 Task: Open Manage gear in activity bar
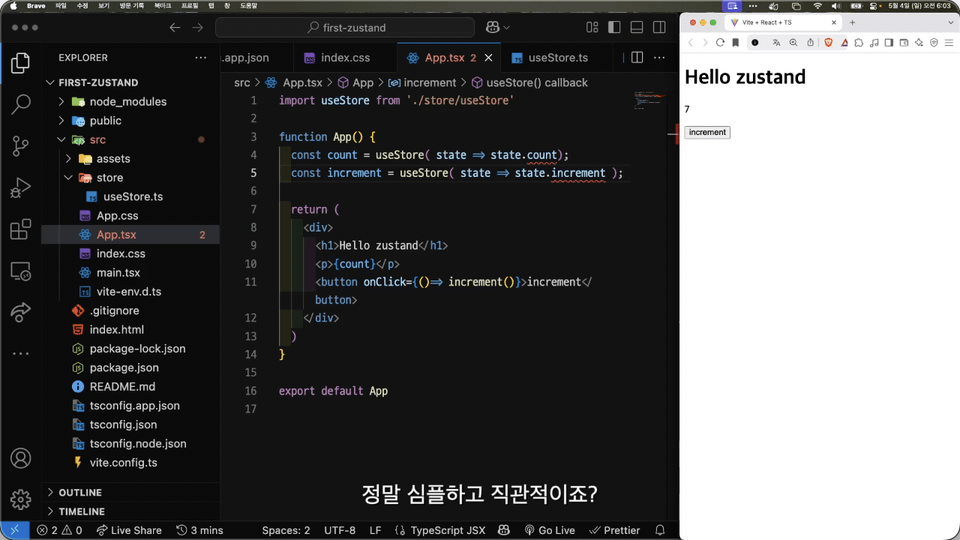20,500
